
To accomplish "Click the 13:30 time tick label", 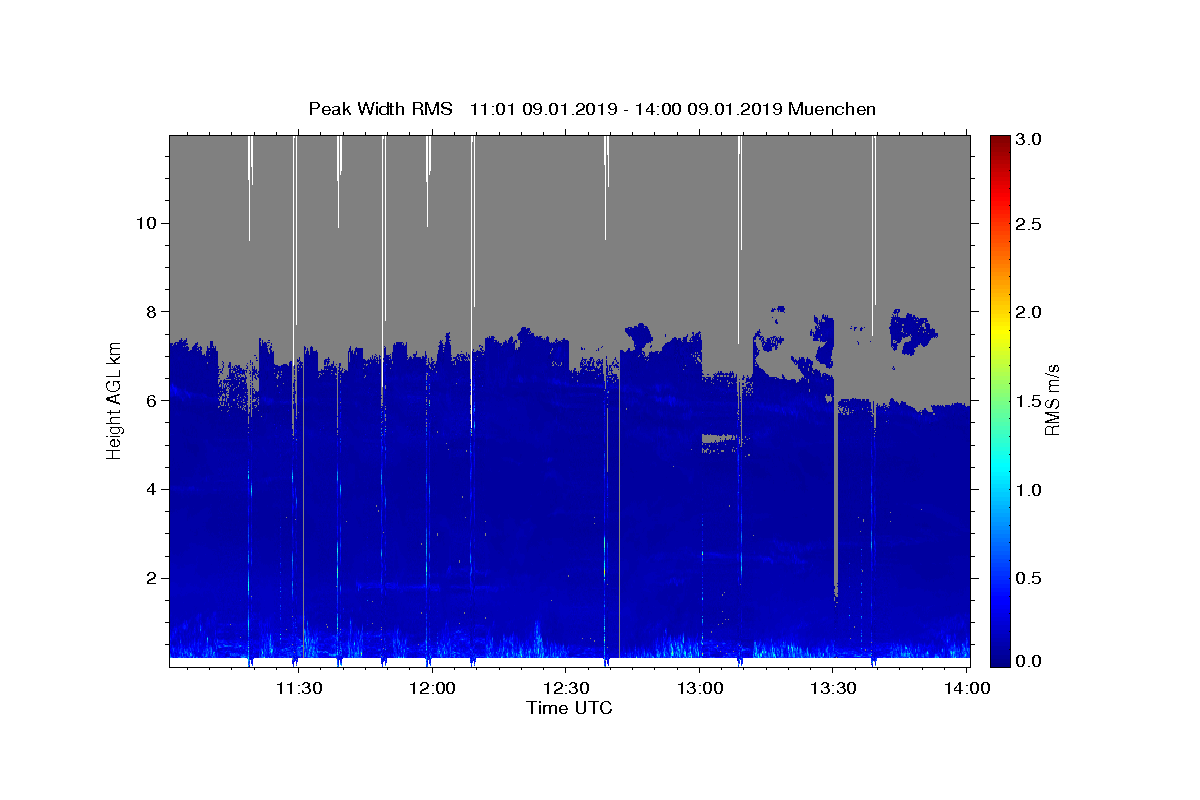I will (832, 688).
